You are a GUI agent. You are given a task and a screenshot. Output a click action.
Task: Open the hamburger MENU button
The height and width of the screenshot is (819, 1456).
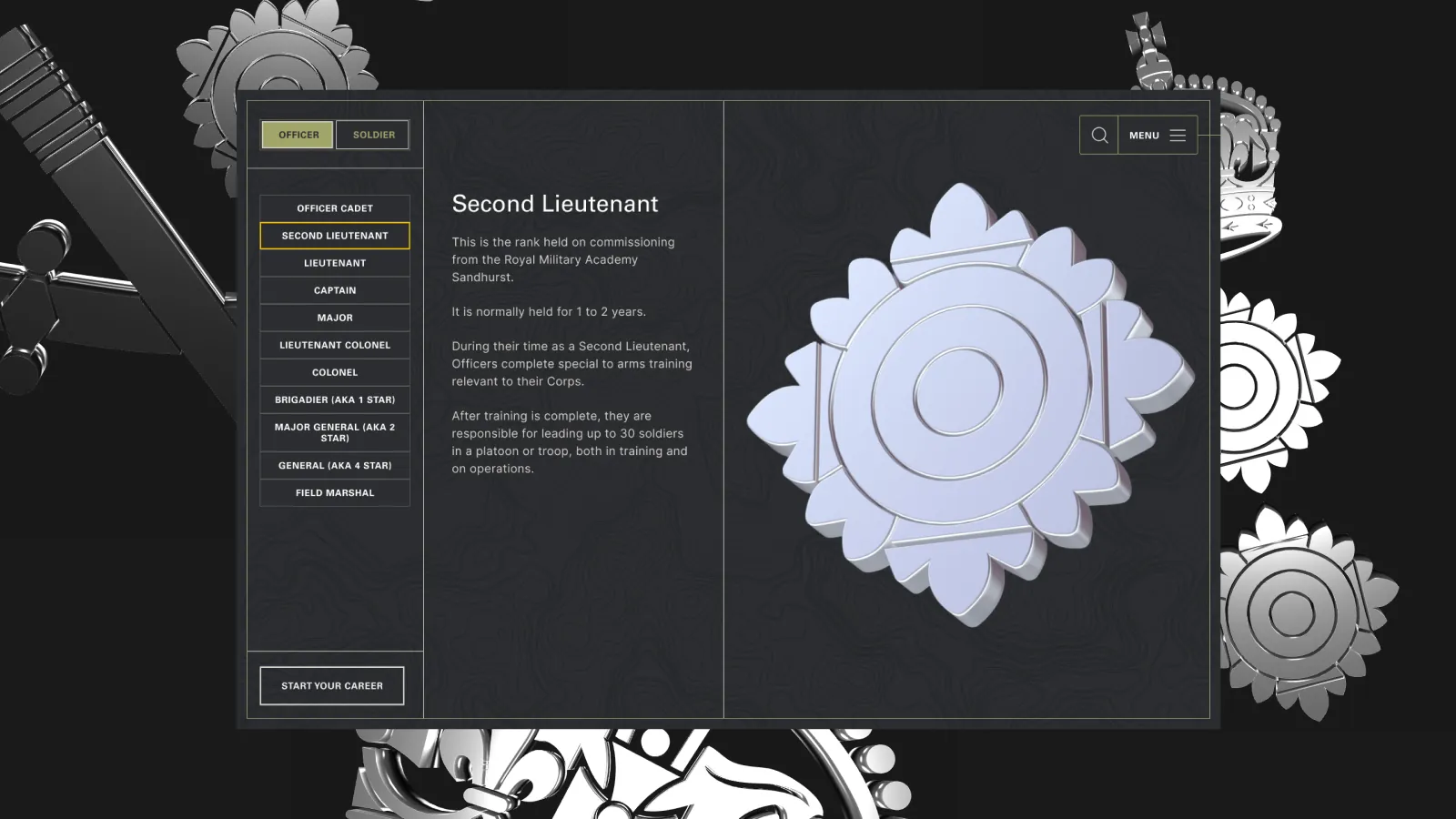(x=1158, y=135)
